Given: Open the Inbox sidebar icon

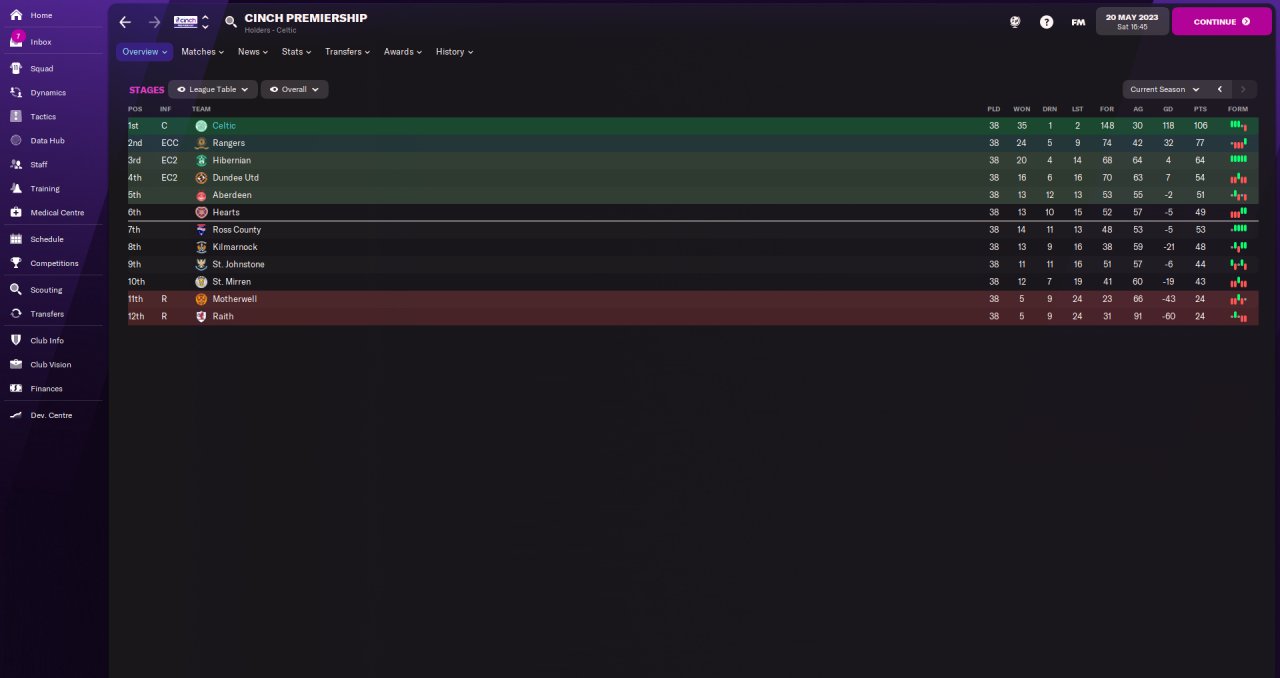Looking at the screenshot, I should [16, 41].
